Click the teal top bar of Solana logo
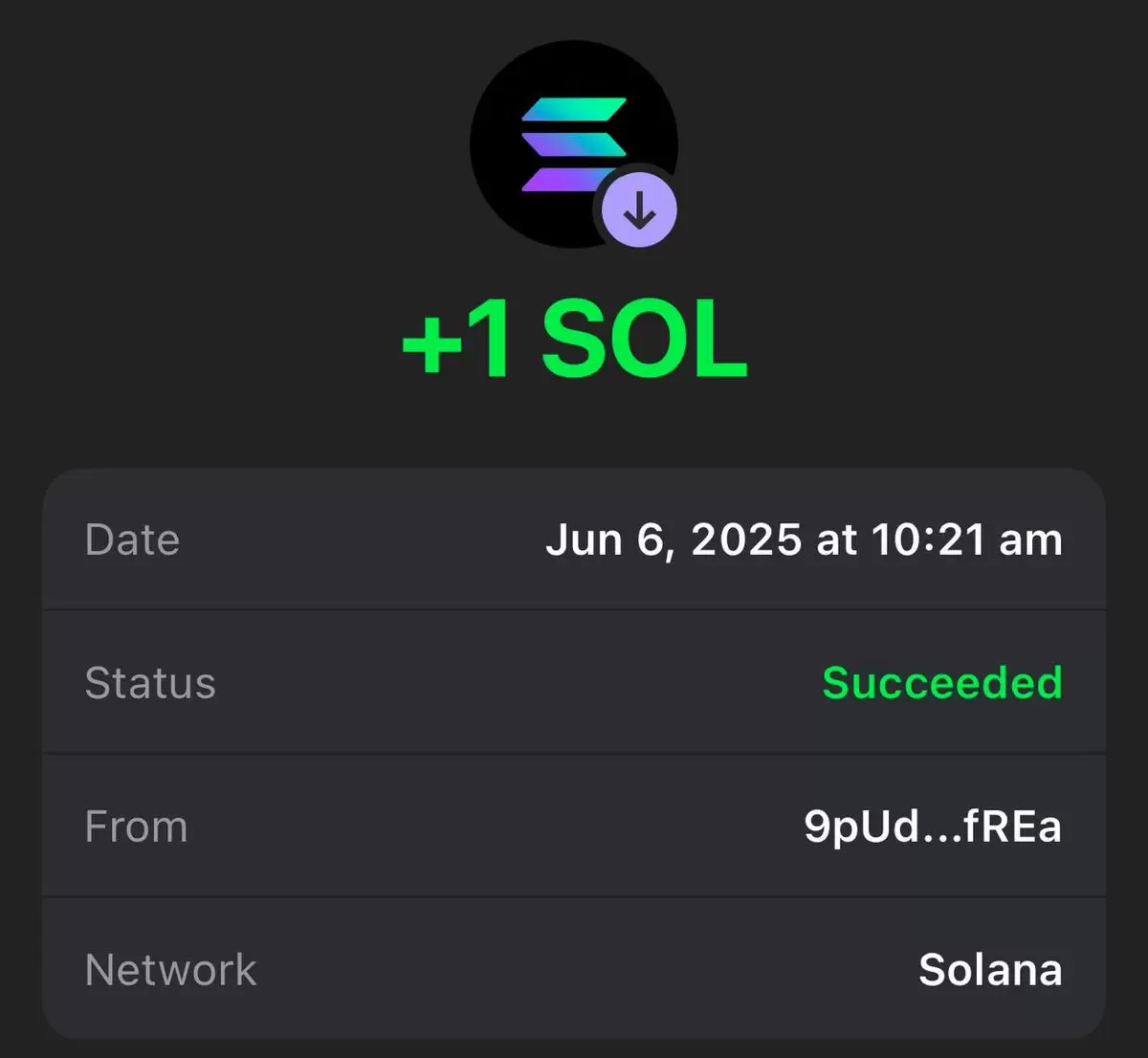 574,109
